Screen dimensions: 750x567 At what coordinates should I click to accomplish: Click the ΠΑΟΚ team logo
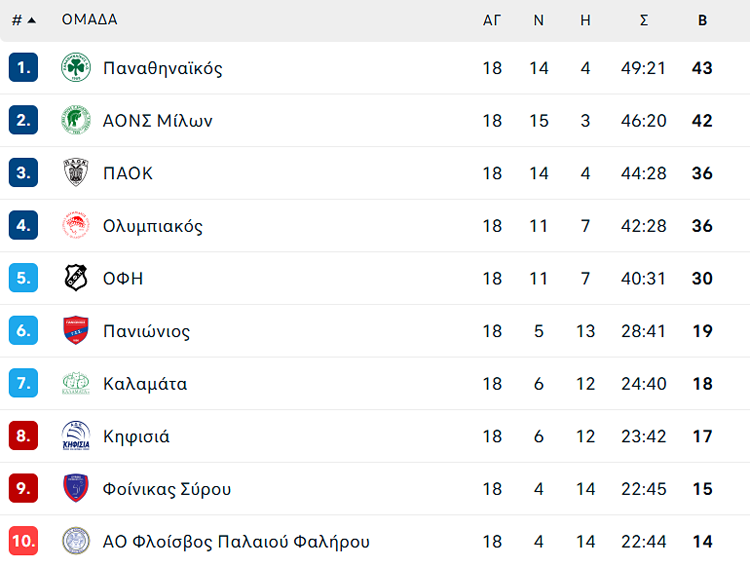click(x=76, y=173)
